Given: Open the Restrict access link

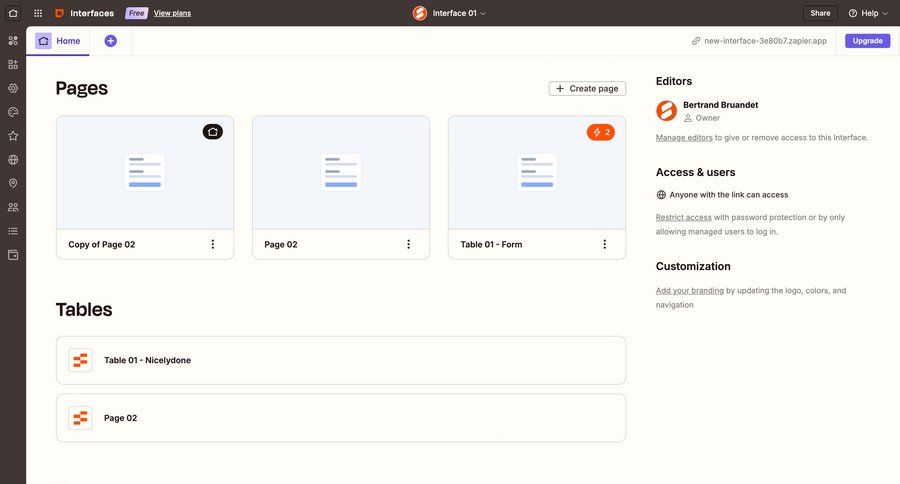Looking at the screenshot, I should [x=684, y=217].
